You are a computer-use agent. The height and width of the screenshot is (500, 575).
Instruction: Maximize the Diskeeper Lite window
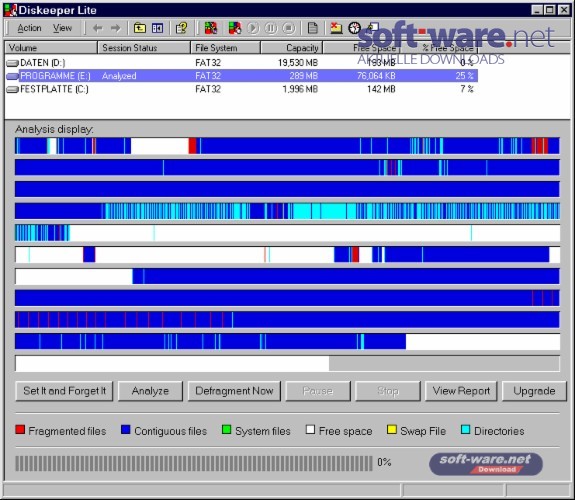550,10
